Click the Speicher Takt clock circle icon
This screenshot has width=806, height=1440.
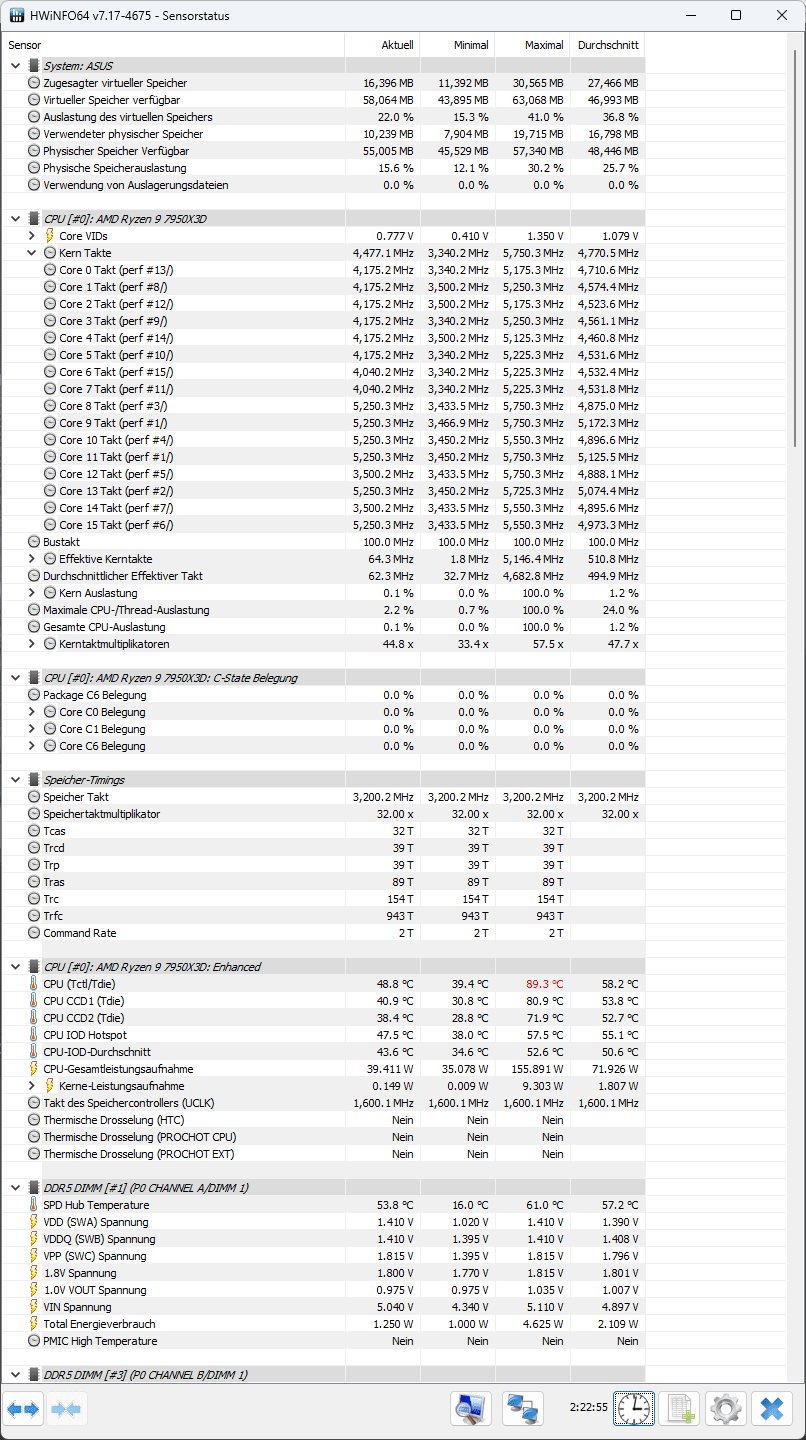34,797
